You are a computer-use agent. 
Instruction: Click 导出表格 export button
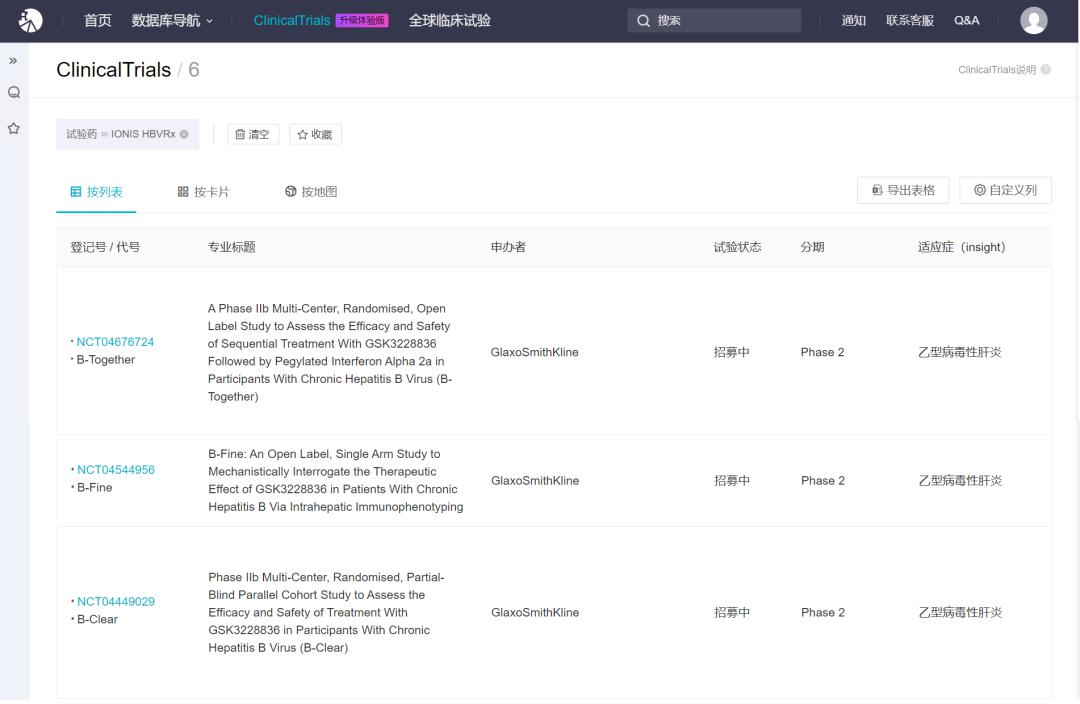[x=903, y=190]
